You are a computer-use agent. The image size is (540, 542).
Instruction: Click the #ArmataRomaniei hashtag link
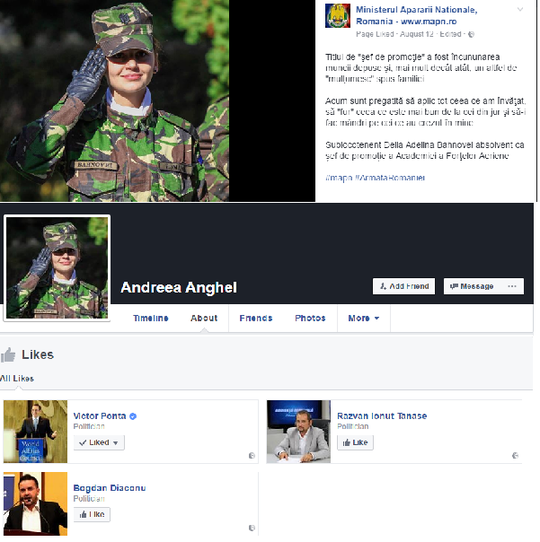[390, 178]
